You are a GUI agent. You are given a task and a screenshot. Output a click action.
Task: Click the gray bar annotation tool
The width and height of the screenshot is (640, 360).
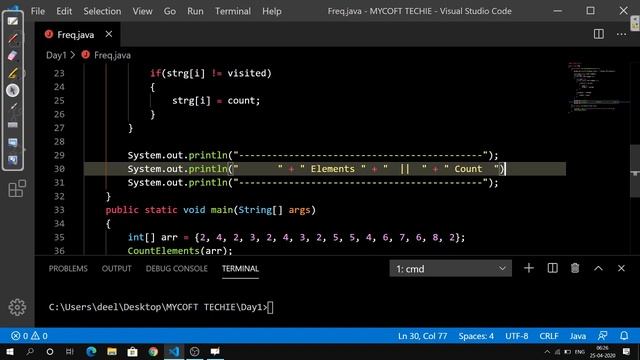click(13, 125)
